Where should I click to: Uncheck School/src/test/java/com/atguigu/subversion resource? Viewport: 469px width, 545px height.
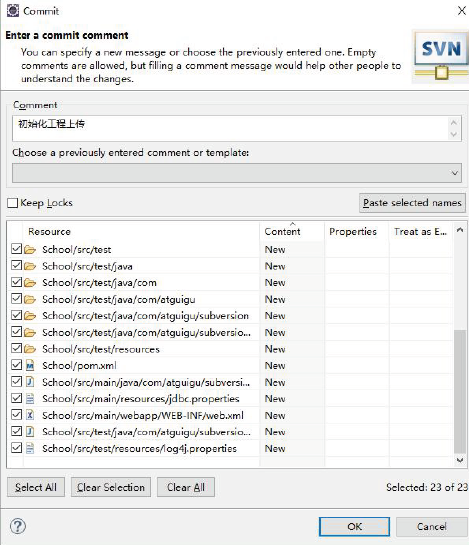pos(16,315)
